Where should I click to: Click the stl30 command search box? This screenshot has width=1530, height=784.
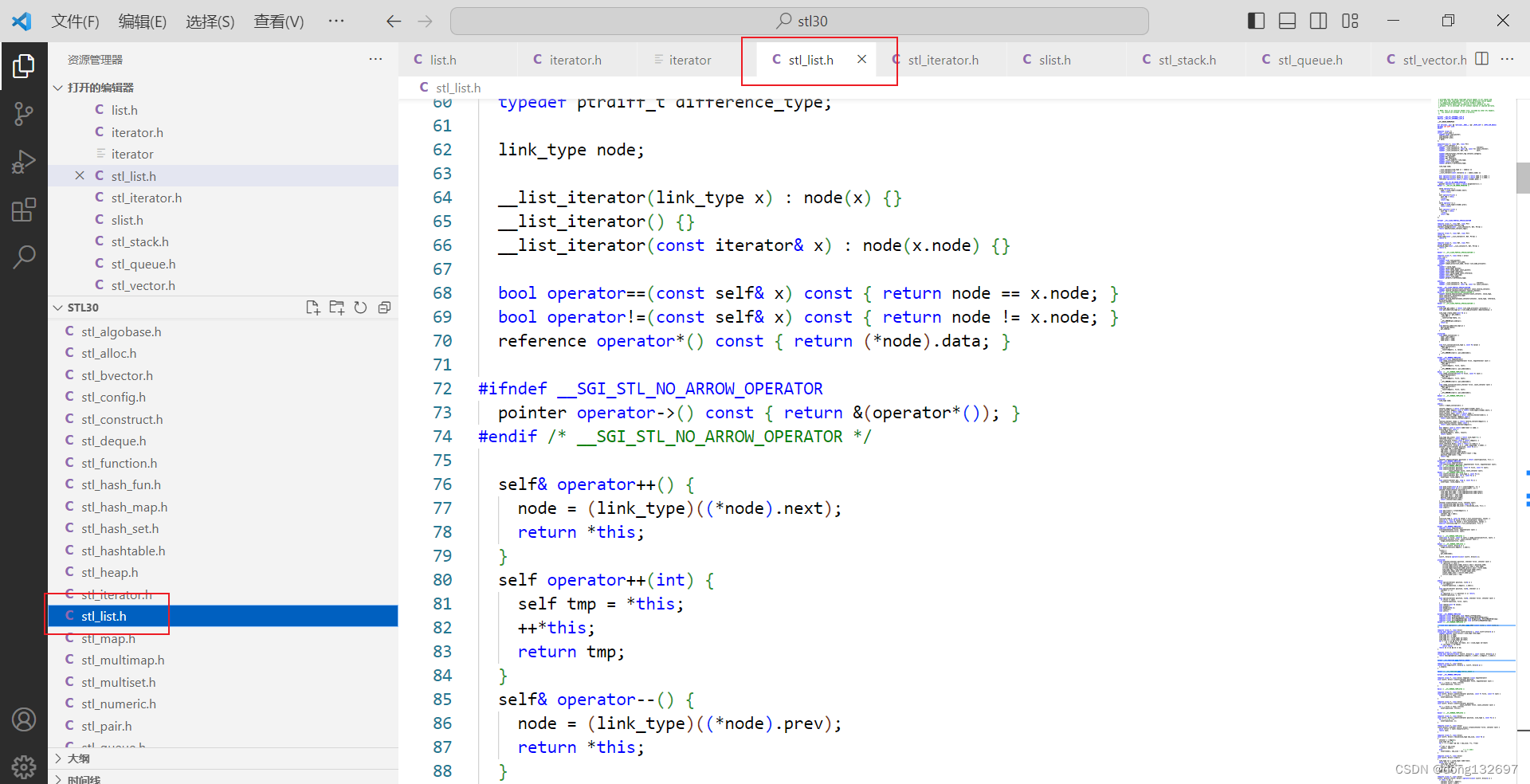[799, 21]
